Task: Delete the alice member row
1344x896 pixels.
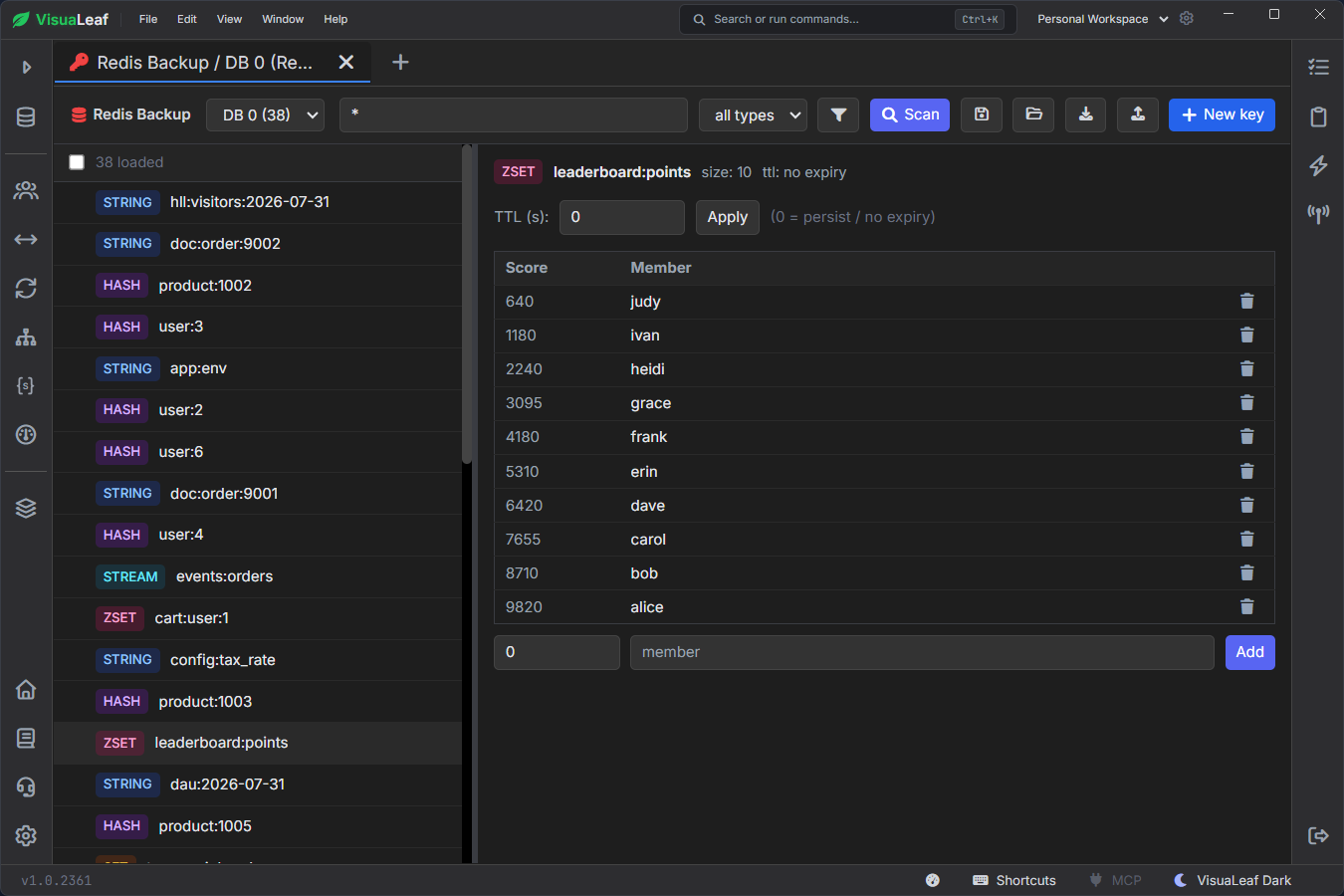Action: [1246, 607]
